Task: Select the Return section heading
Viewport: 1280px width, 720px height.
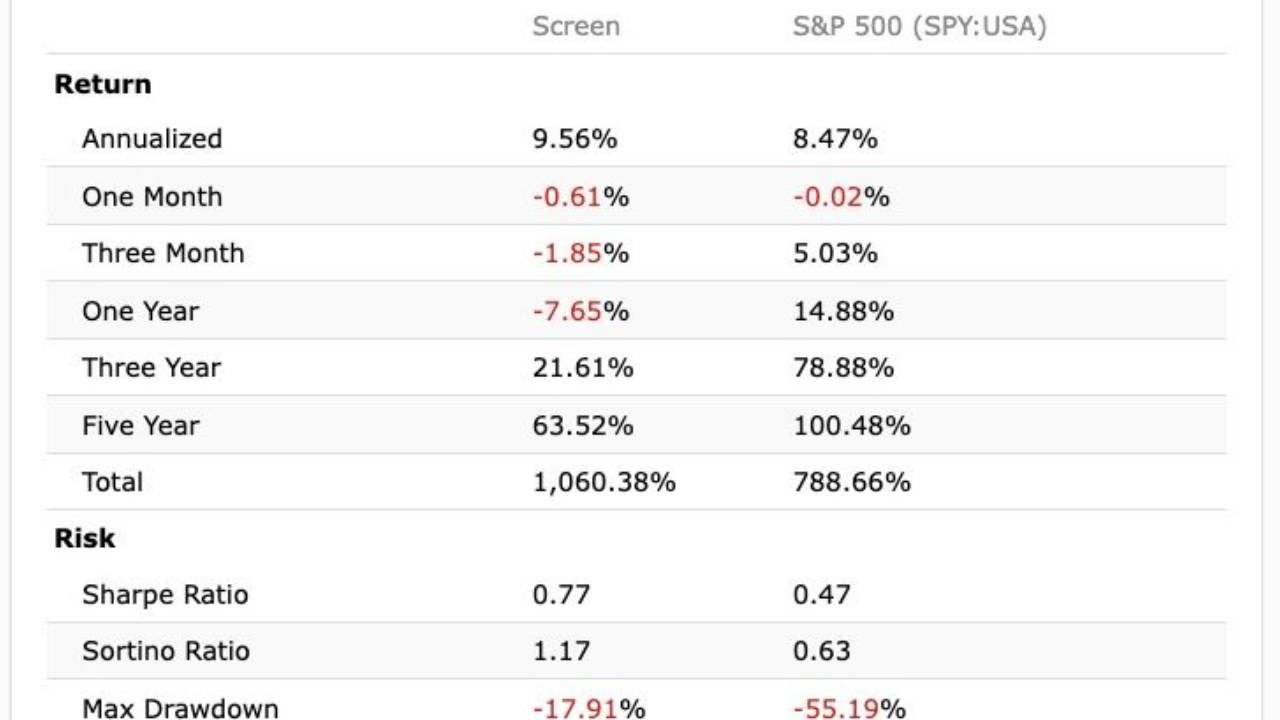Action: click(x=103, y=84)
